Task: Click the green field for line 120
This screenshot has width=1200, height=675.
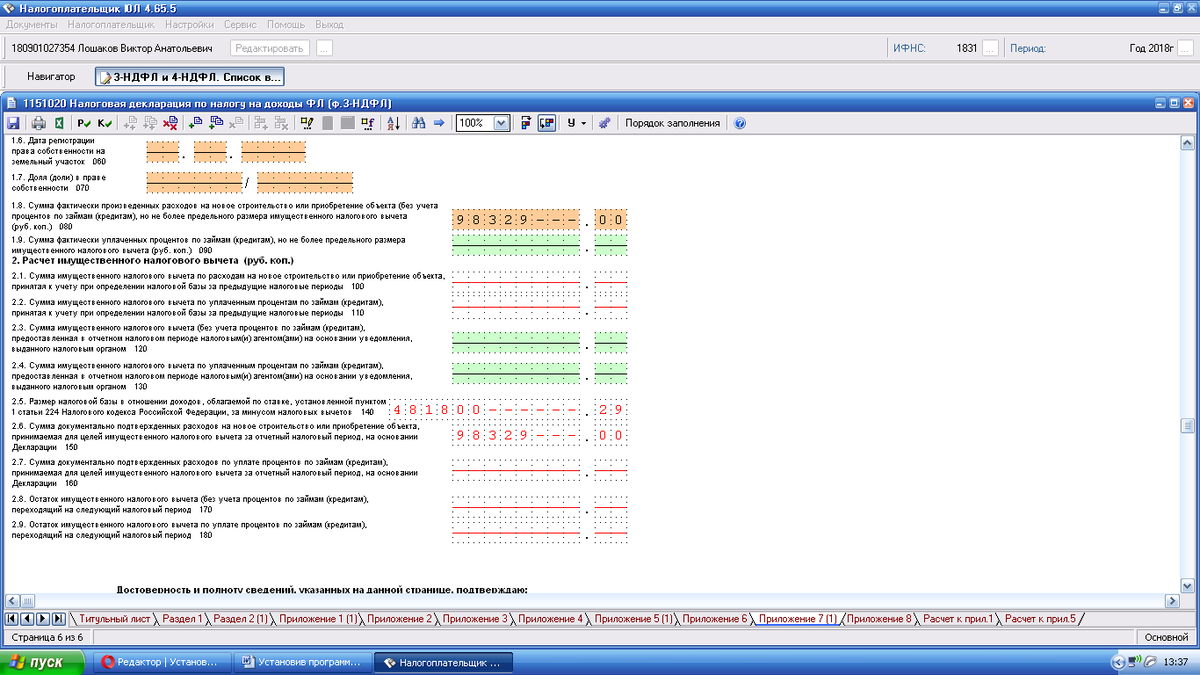Action: (517, 343)
